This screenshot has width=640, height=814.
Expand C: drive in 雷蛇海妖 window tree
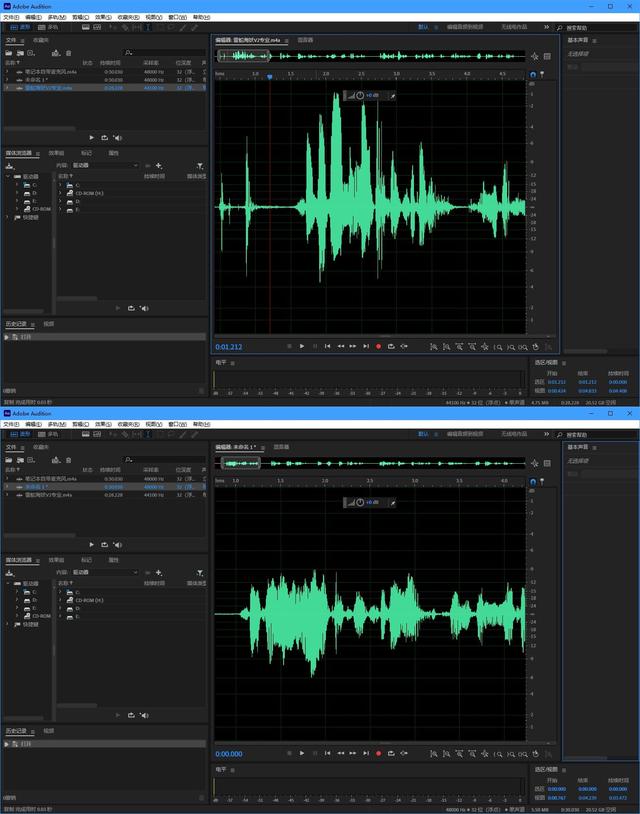pos(17,185)
